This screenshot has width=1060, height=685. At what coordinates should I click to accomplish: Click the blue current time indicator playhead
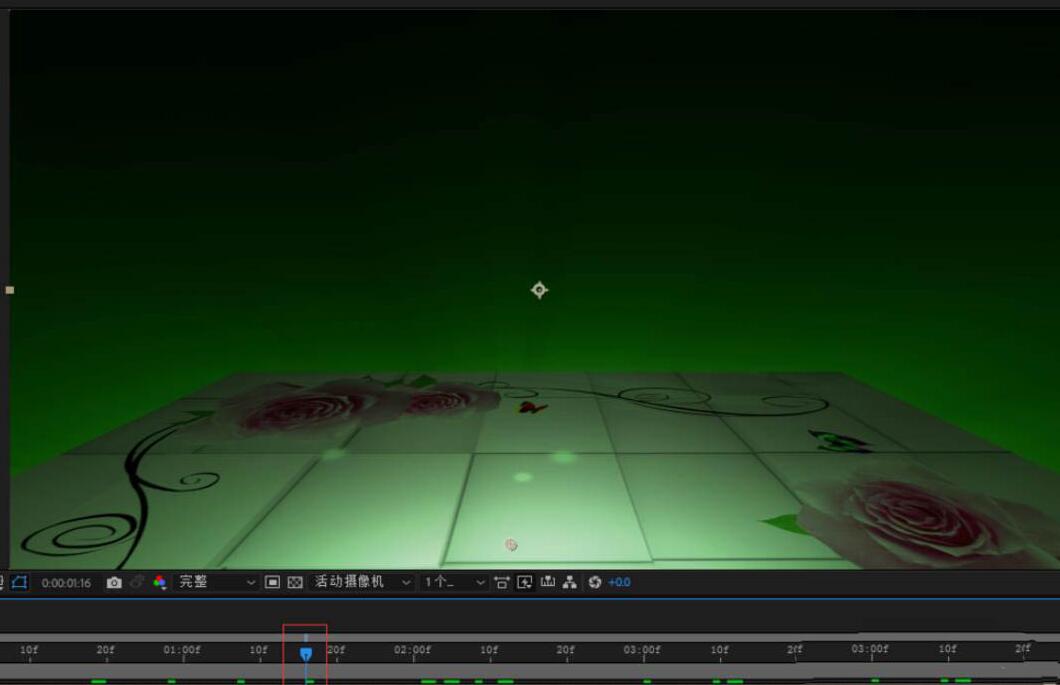click(306, 654)
